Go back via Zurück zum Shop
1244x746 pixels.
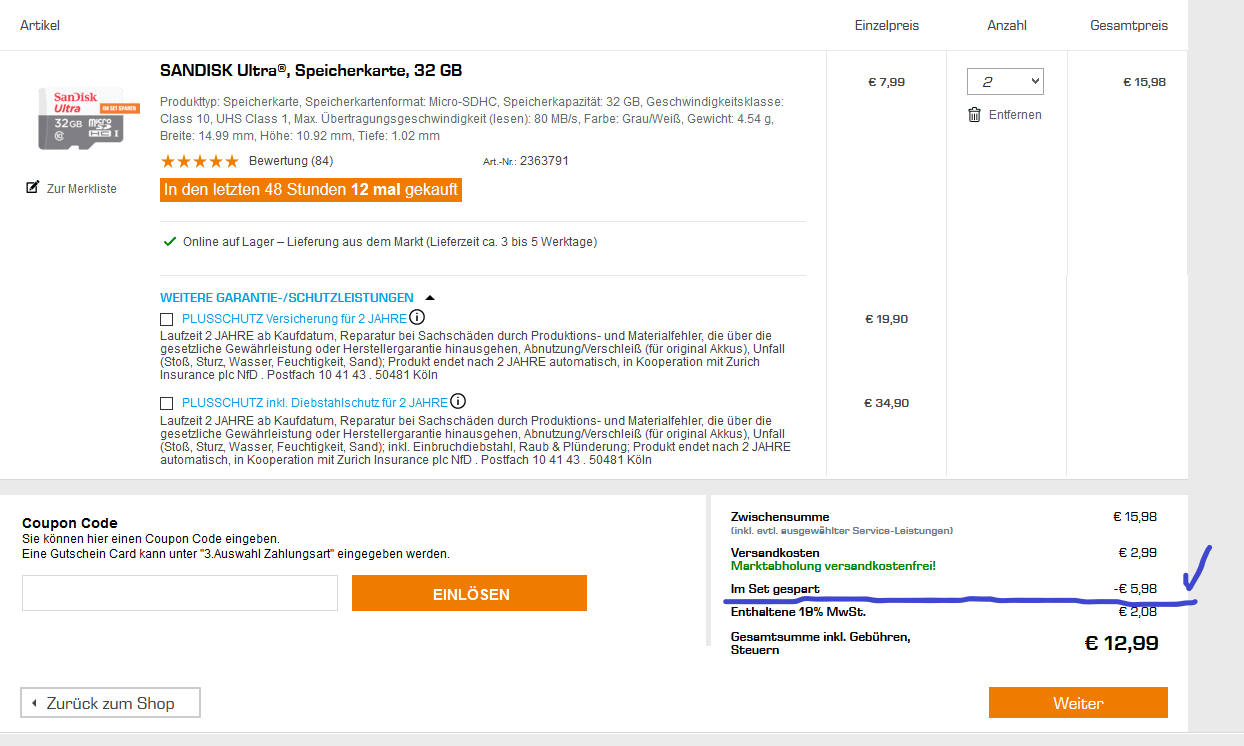click(x=110, y=703)
